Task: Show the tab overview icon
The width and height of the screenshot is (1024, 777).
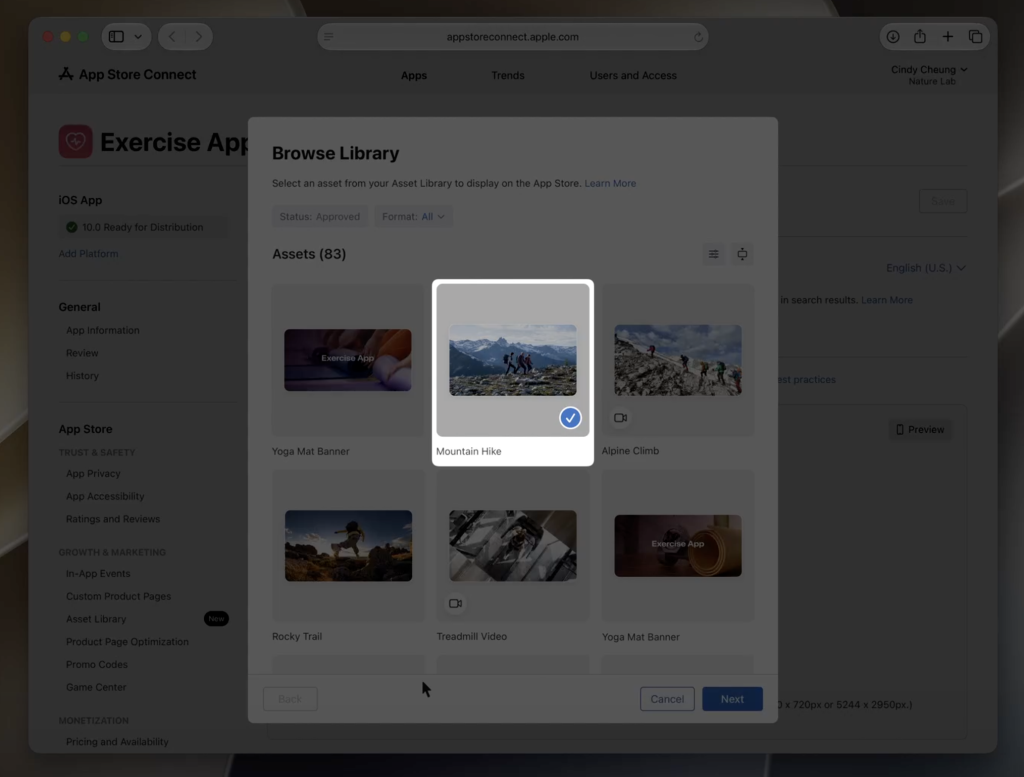Action: click(975, 37)
